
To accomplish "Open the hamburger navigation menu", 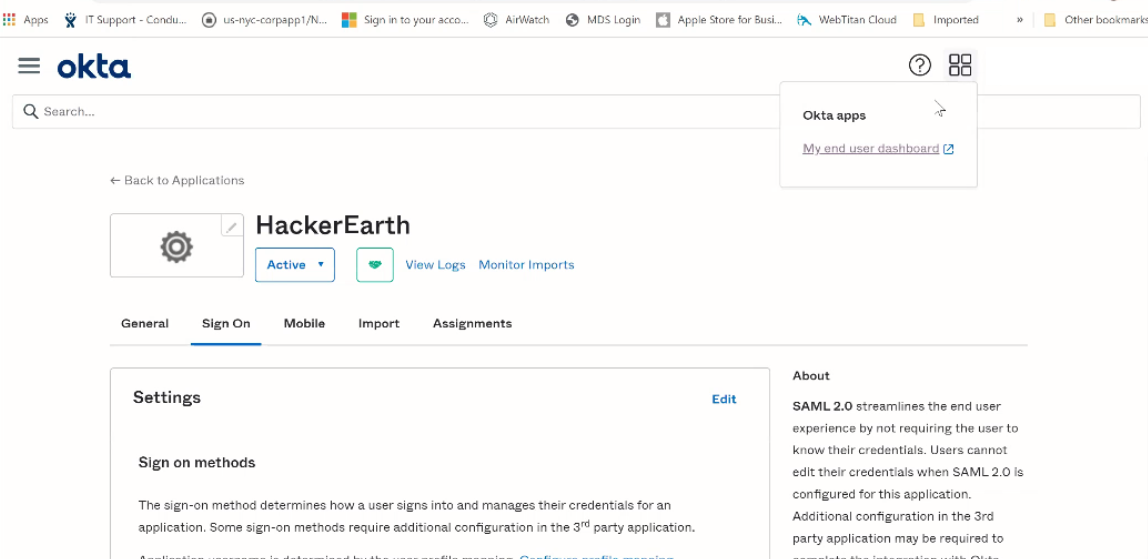I will [29, 66].
